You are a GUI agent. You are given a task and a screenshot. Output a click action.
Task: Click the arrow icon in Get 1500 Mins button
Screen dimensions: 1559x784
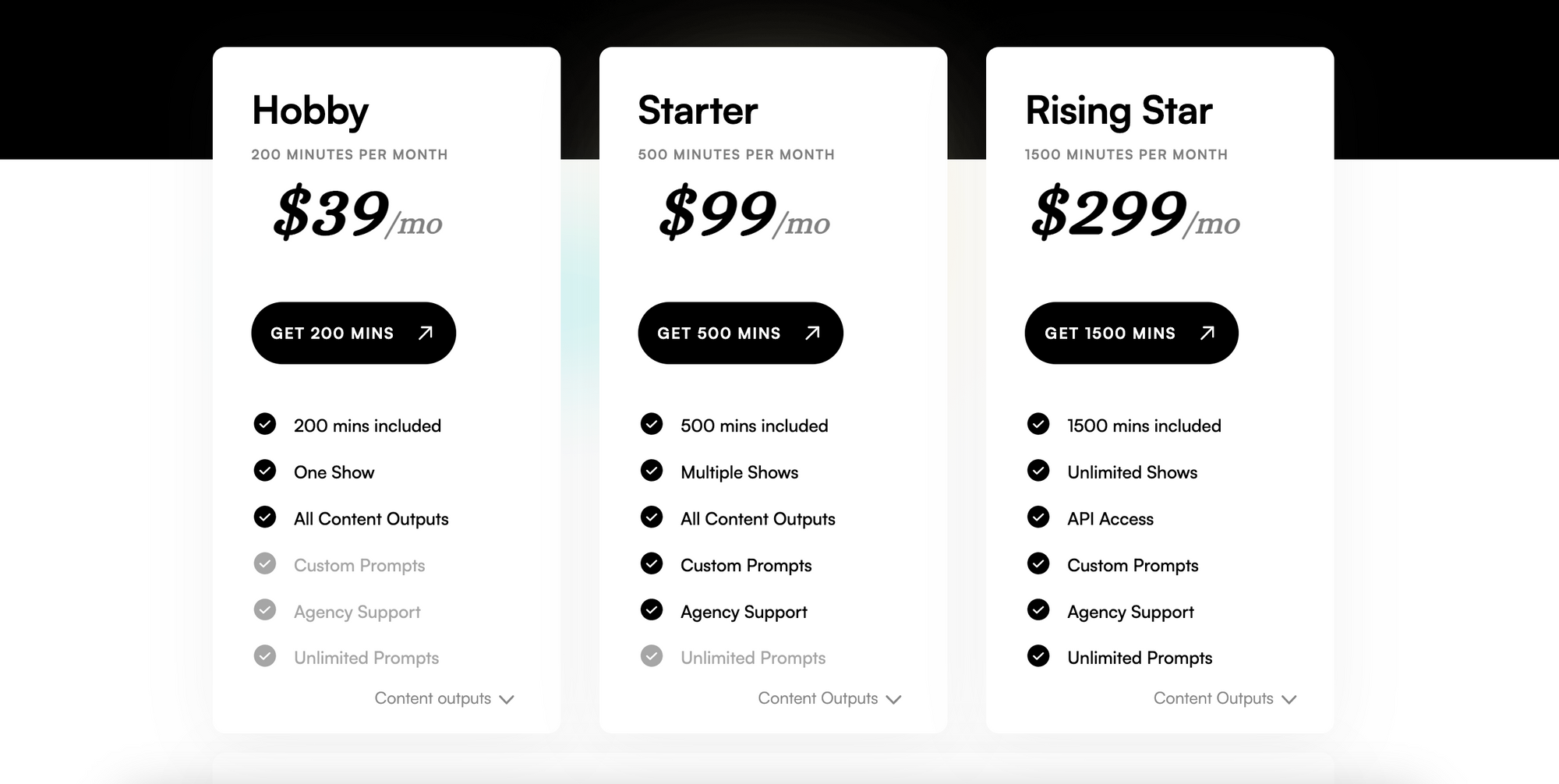pos(1207,333)
